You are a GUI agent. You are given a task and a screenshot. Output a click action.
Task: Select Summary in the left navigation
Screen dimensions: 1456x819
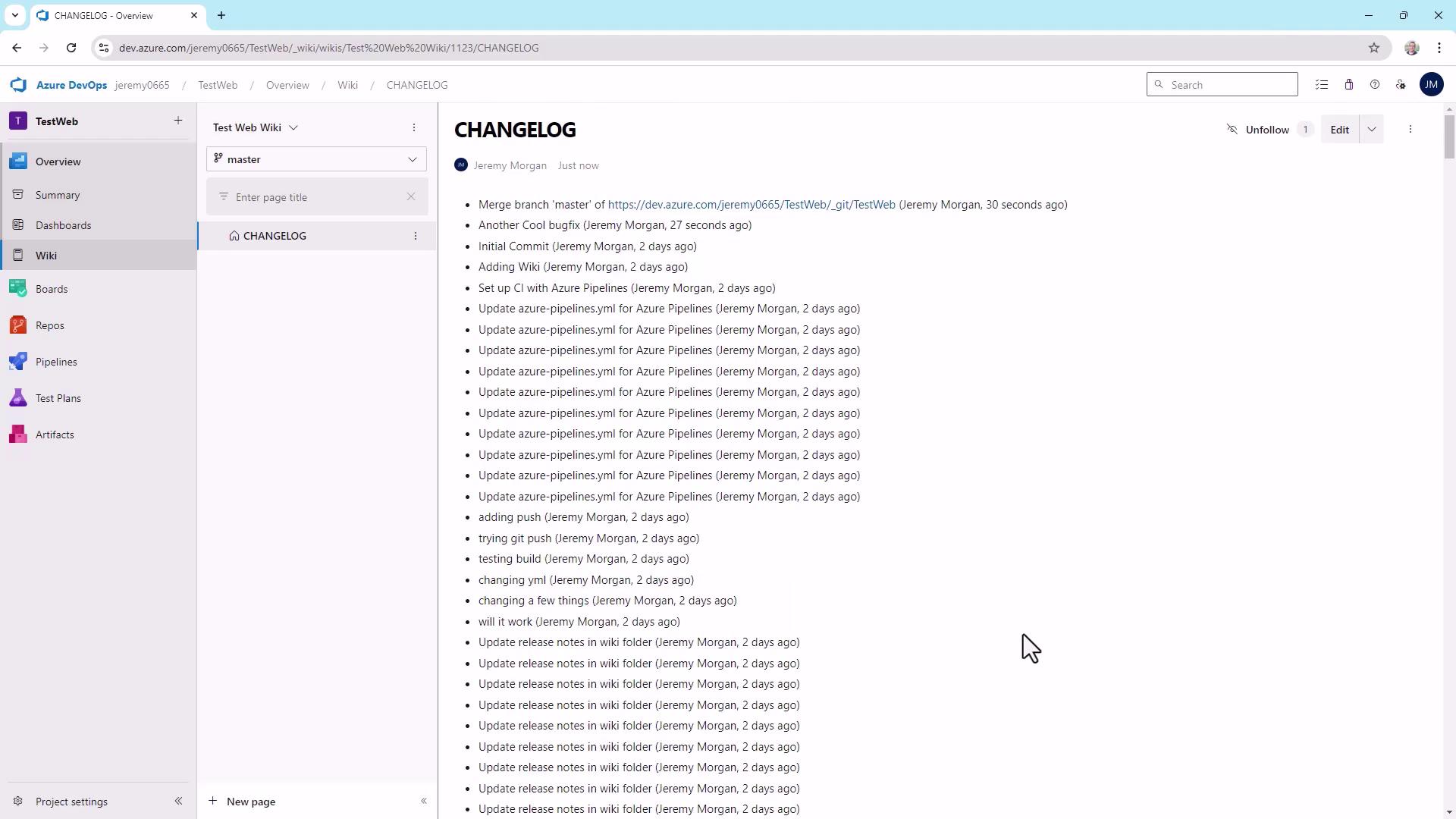coord(58,195)
